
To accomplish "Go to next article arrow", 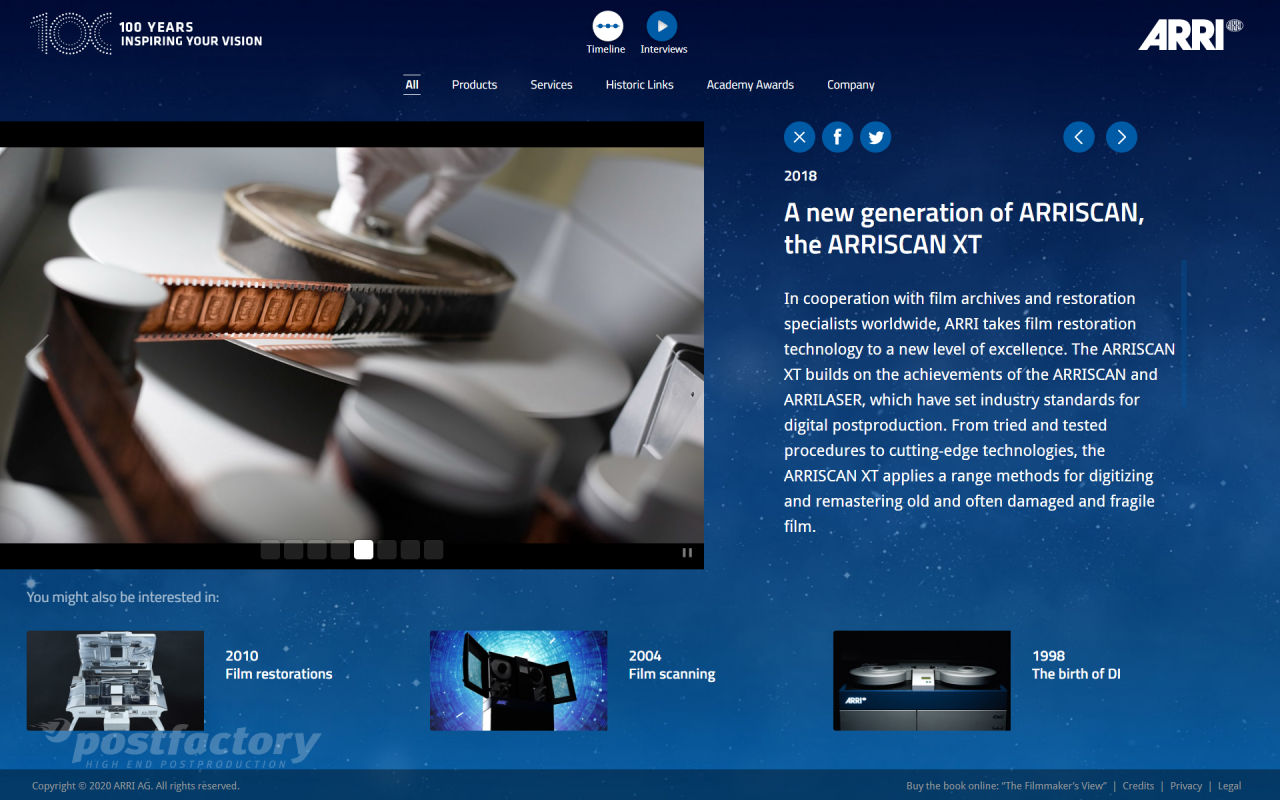I will tap(1121, 137).
